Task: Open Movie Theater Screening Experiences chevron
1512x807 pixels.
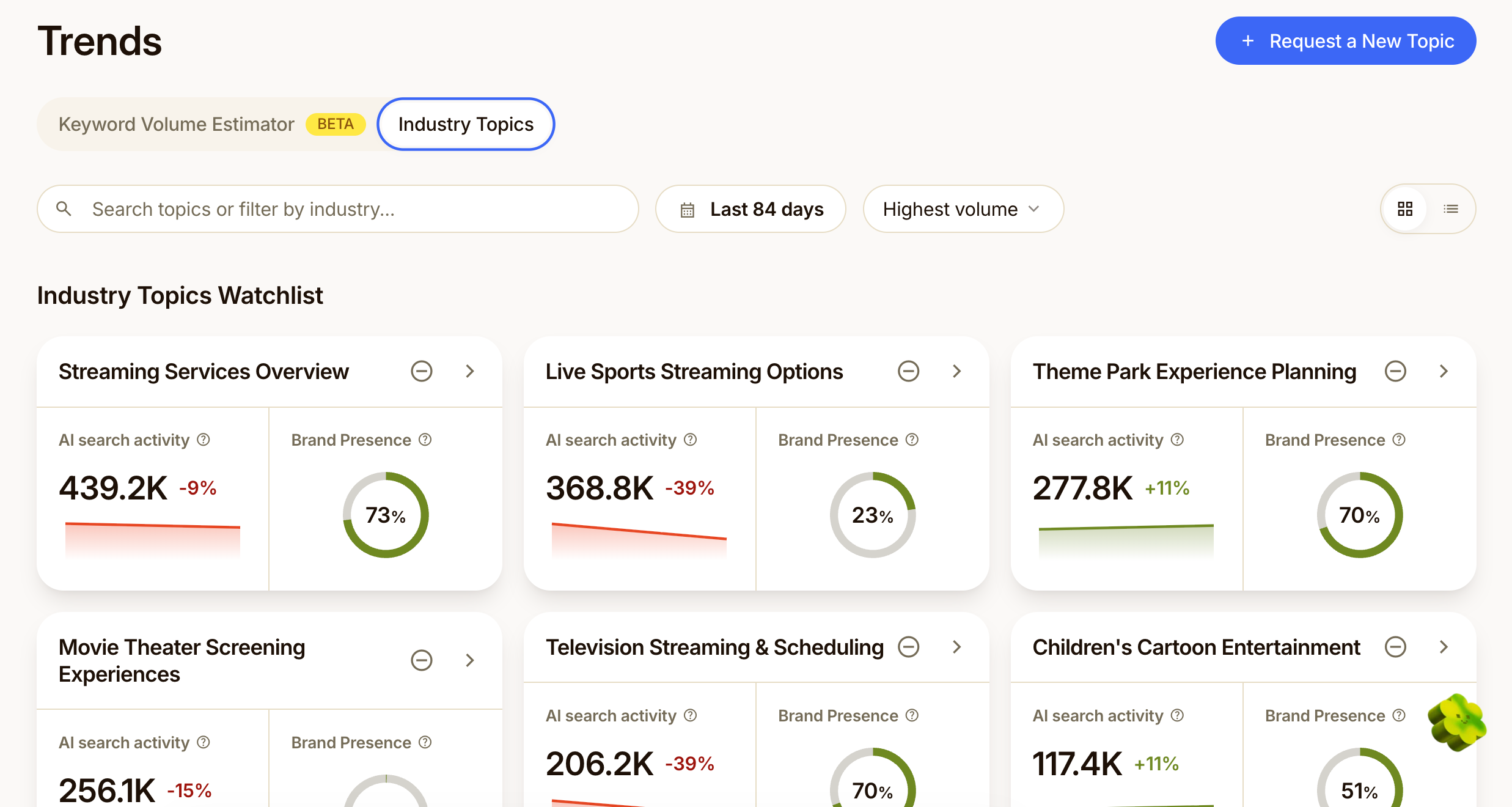Action: (469, 660)
